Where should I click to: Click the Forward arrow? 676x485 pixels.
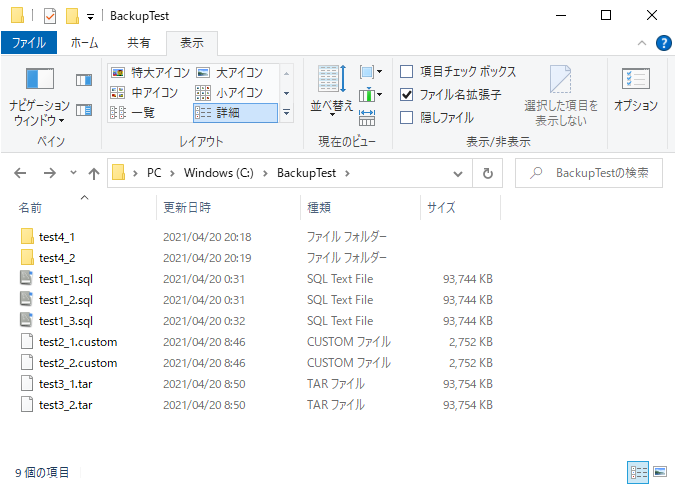tap(50, 173)
